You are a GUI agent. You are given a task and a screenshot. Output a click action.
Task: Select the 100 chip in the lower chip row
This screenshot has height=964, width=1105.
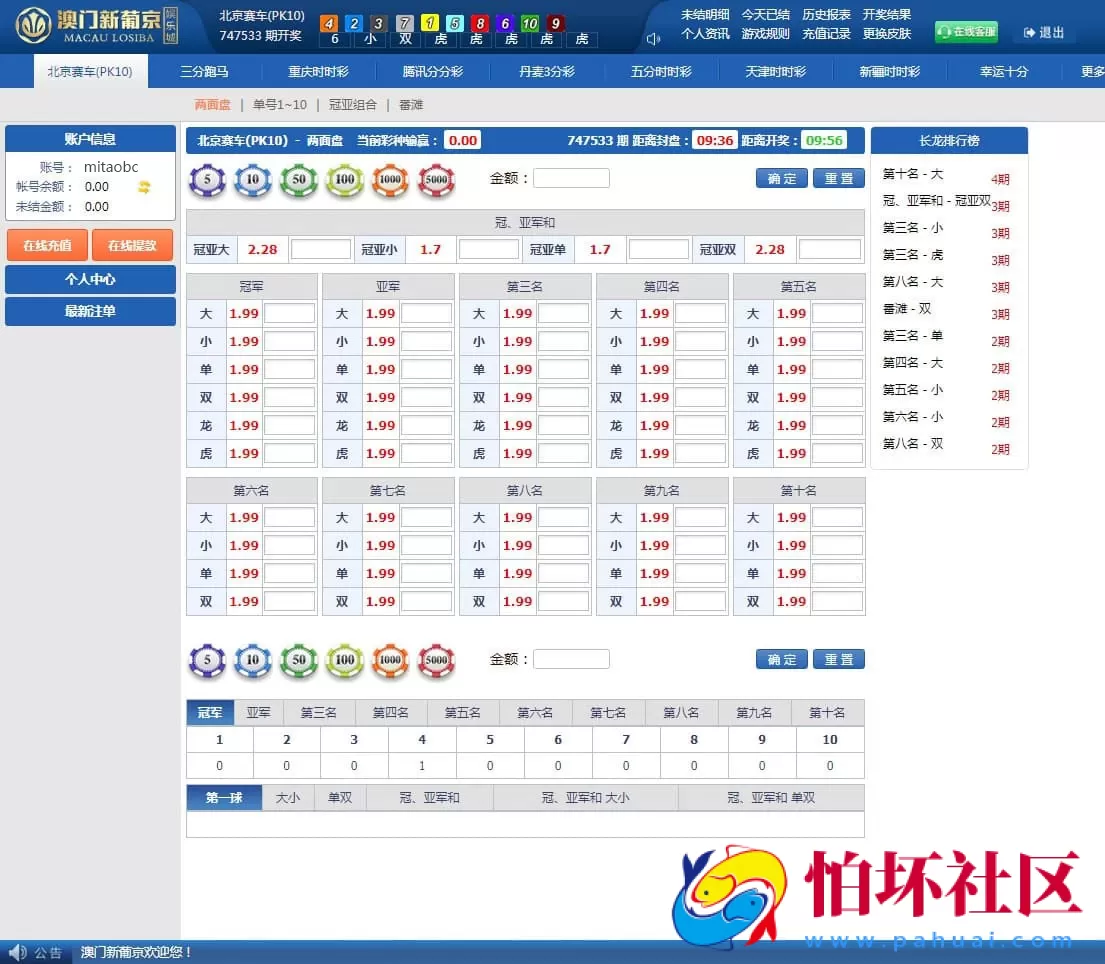coord(344,660)
